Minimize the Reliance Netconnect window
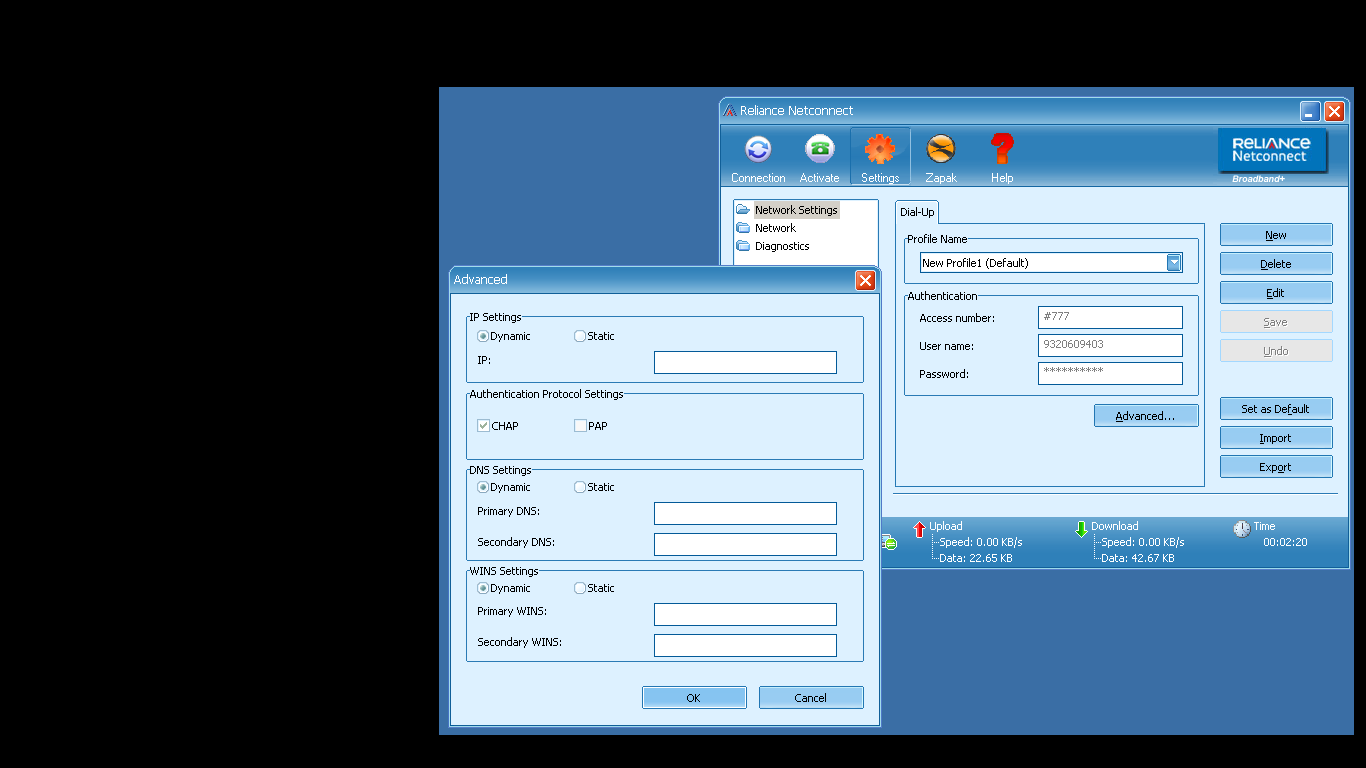Viewport: 1366px width, 768px height. tap(1310, 112)
